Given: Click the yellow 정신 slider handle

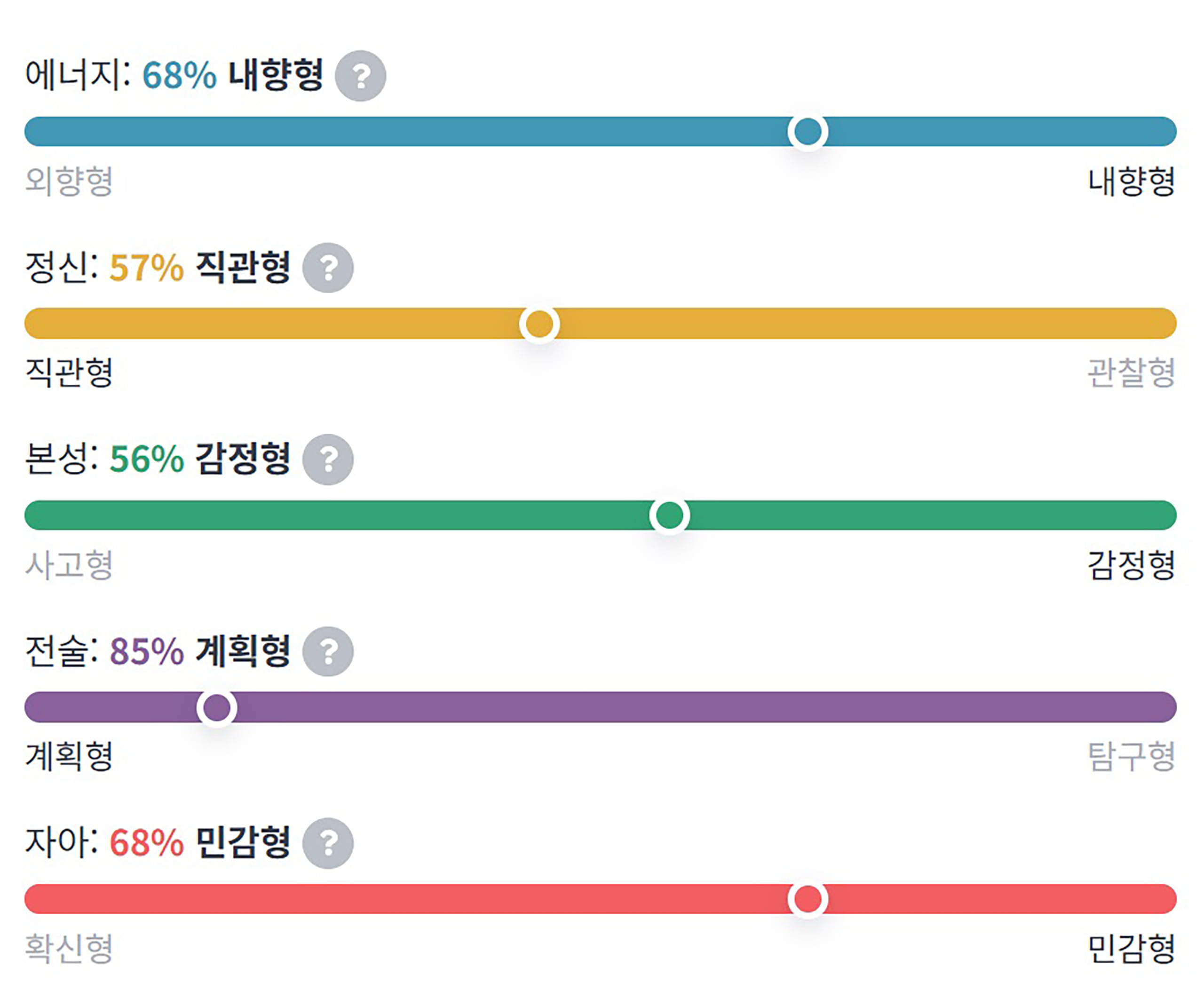Looking at the screenshot, I should pos(539,324).
